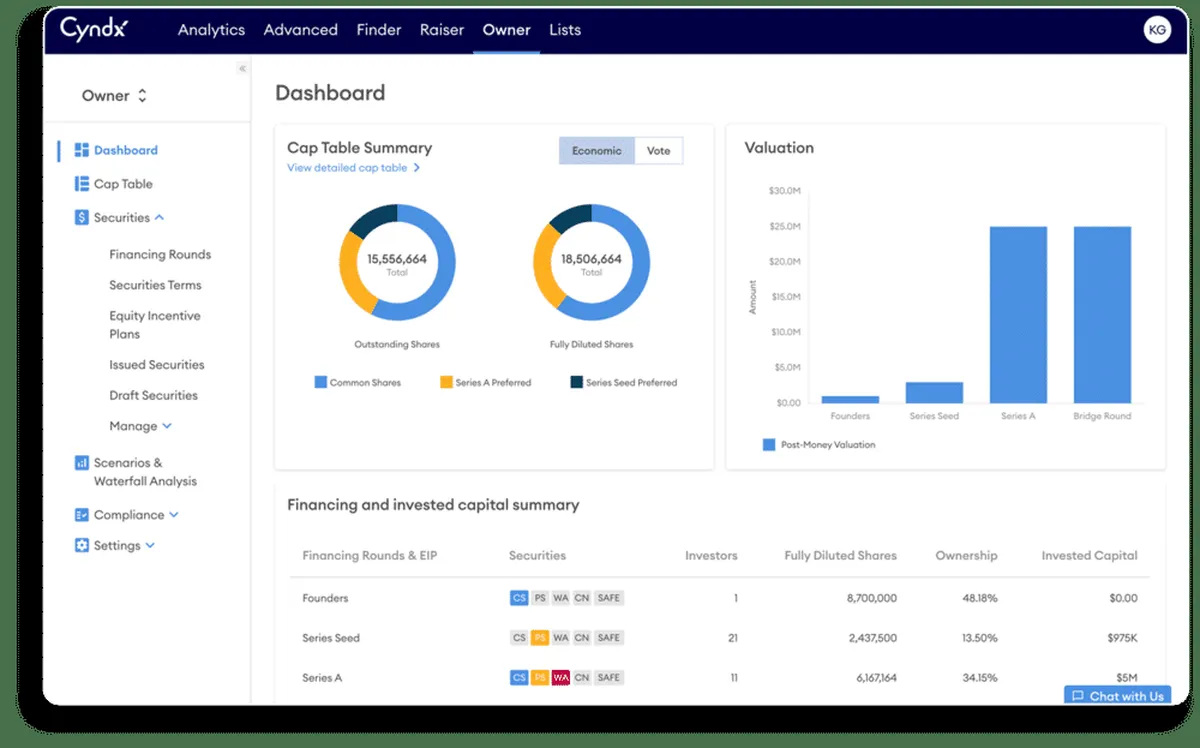Switch cap table view to Vote
The width and height of the screenshot is (1200, 748).
(x=658, y=151)
